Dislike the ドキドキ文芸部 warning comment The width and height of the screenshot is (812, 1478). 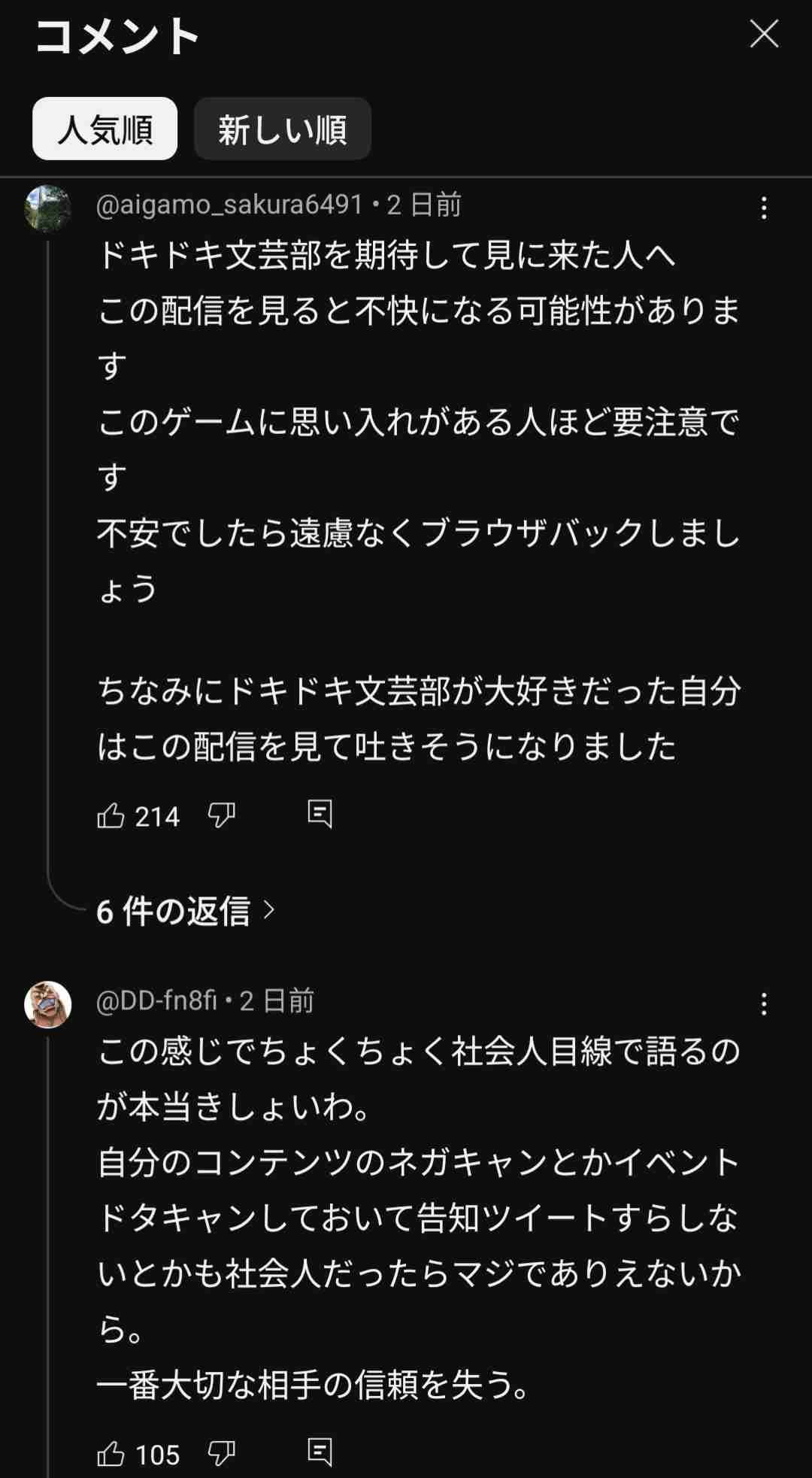coord(221,815)
